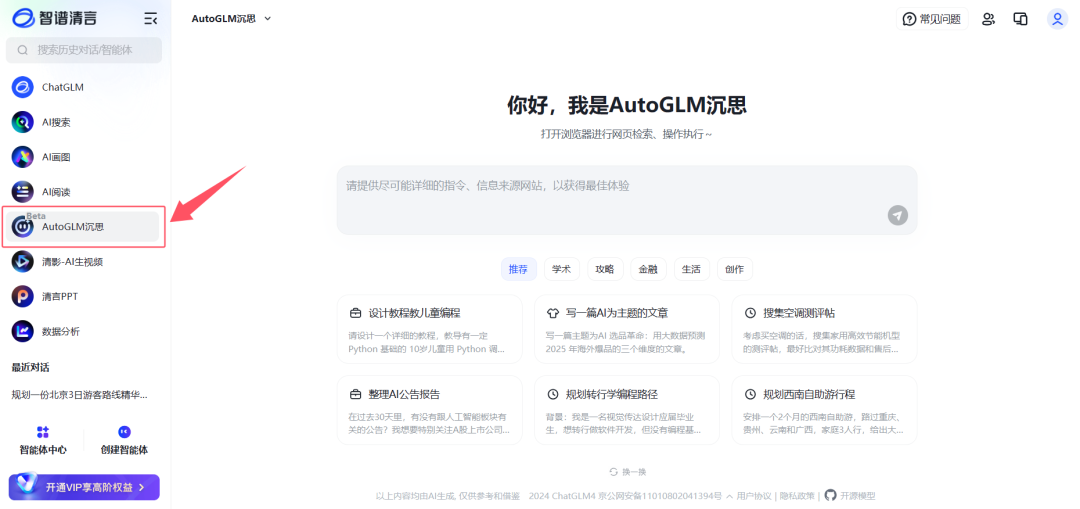Viewport: 1080px width, 509px height.
Task: Click refresh icon next to 换一换
Action: 614,472
